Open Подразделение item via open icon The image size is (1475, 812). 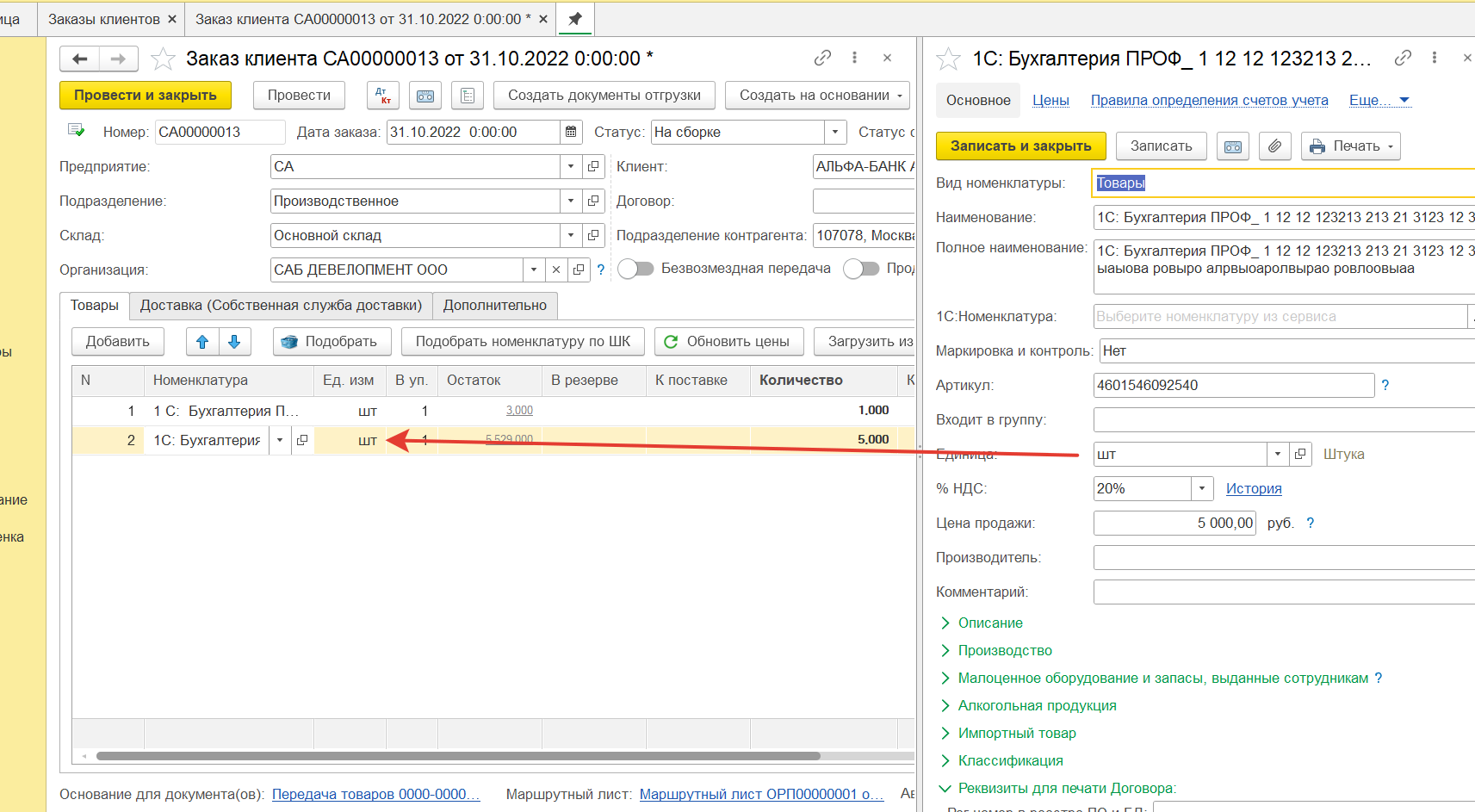click(x=593, y=201)
